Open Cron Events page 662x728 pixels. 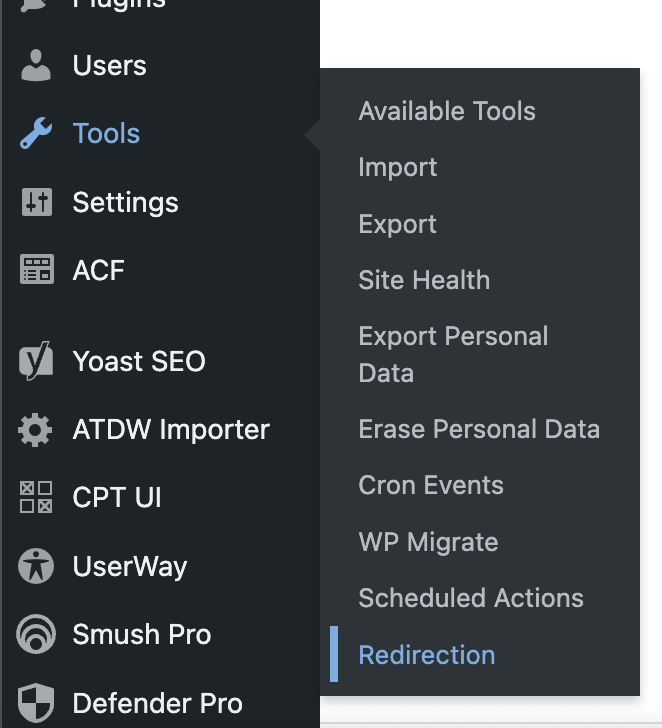[431, 486]
